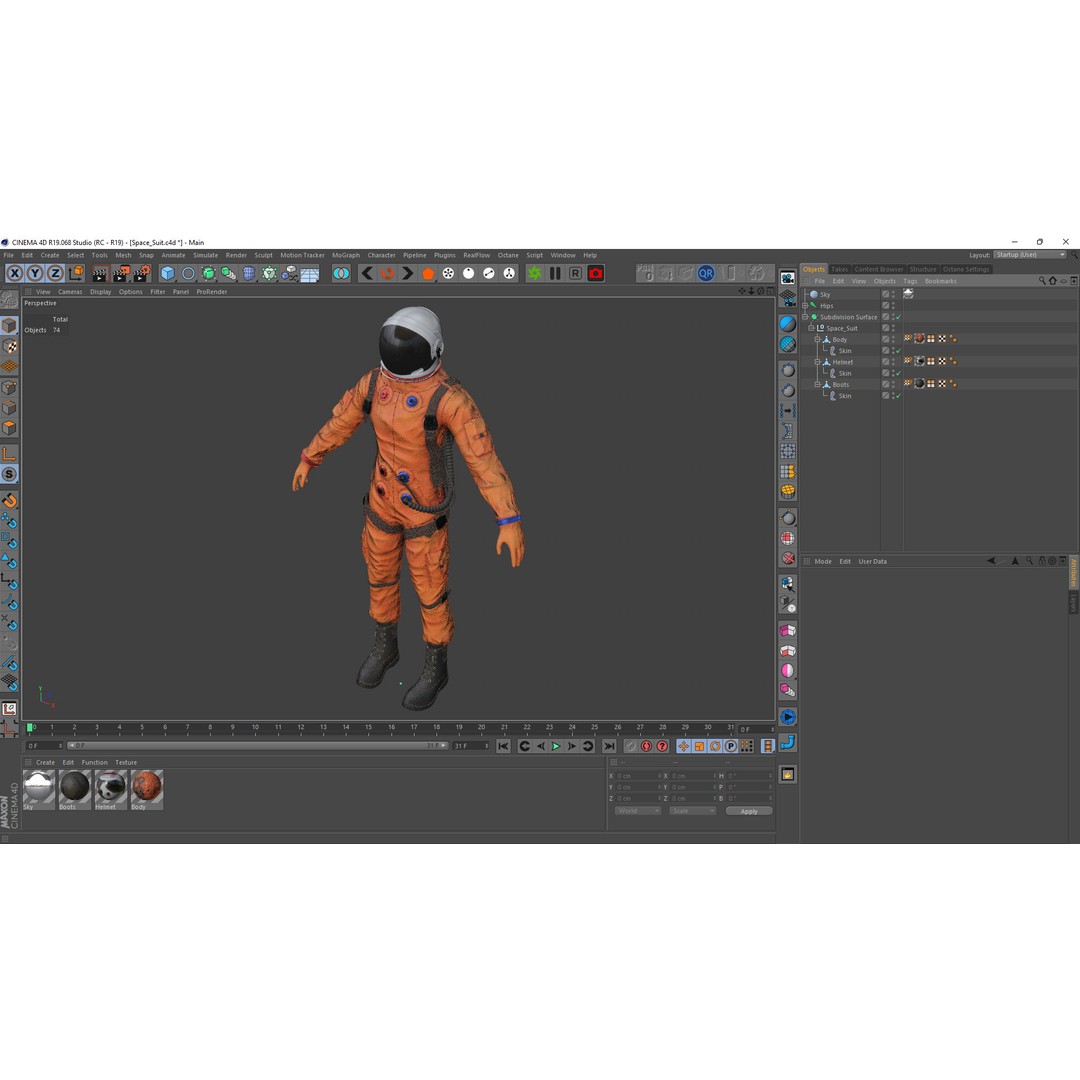Open the World coordinate dropdown
The image size is (1080, 1080).
[637, 811]
